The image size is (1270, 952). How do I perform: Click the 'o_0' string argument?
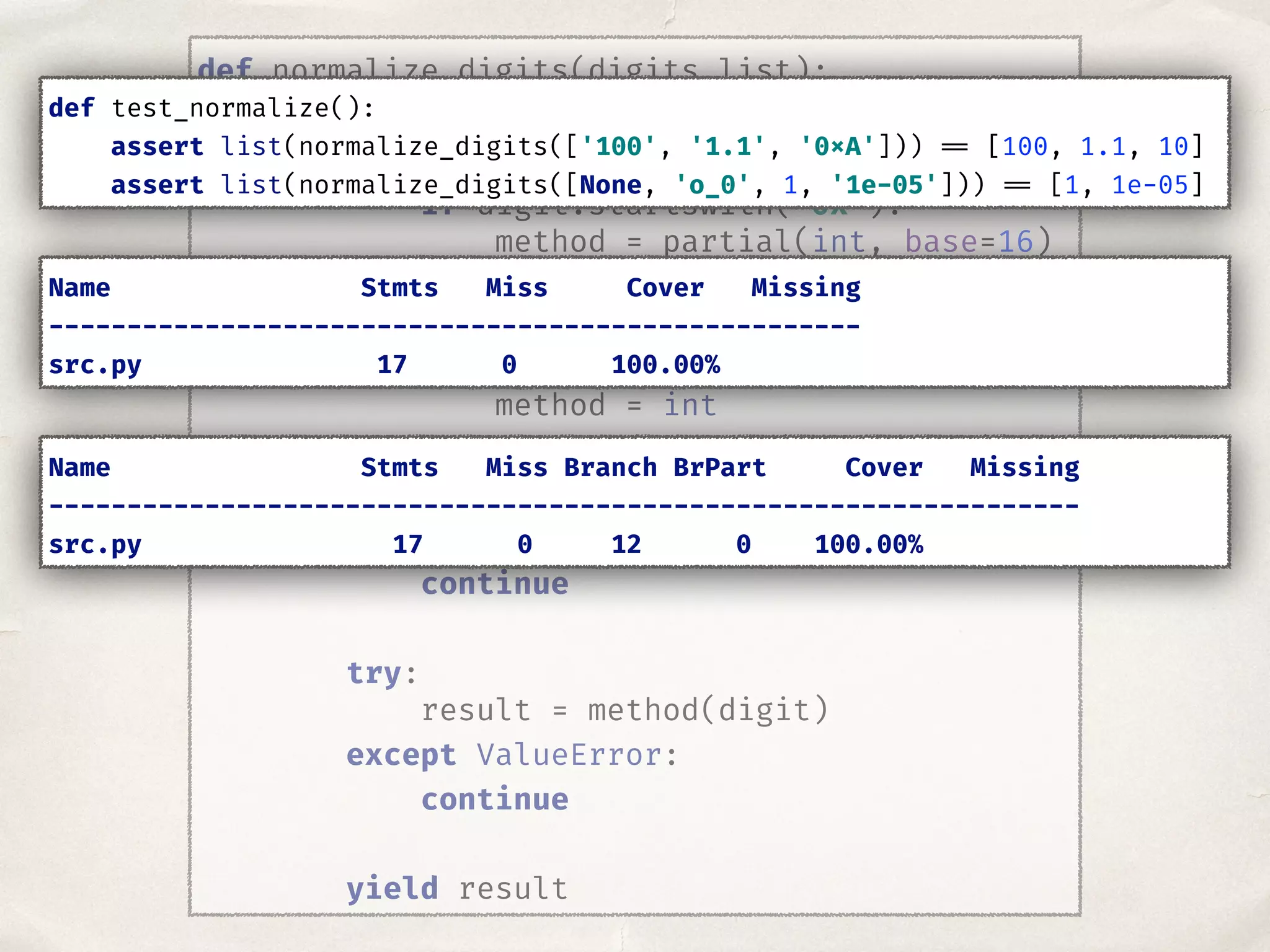pyautogui.click(x=713, y=185)
